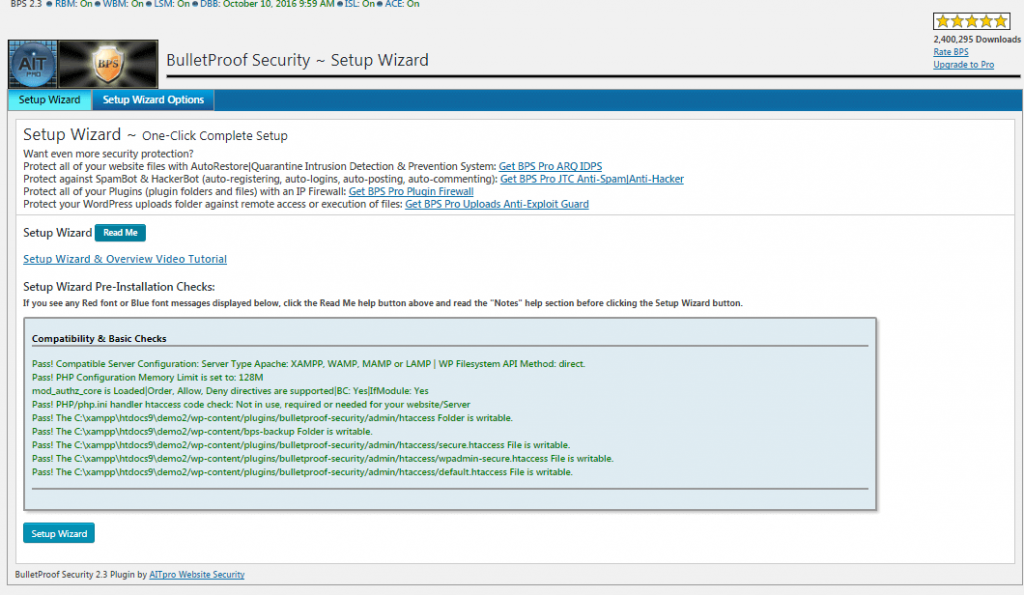Click the 'htaccess/secure.htaccess File is writable' line
This screenshot has height=595, width=1024.
coord(300,445)
